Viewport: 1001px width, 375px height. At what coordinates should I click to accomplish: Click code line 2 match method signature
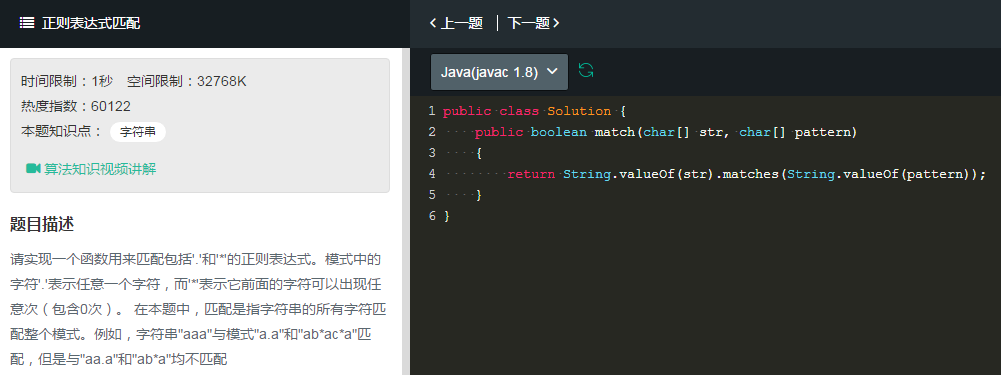[666, 132]
